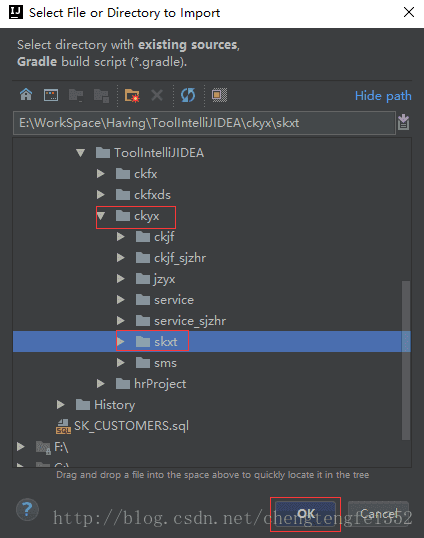The width and height of the screenshot is (424, 538).
Task: Expand the skxt folder
Action: point(120,342)
